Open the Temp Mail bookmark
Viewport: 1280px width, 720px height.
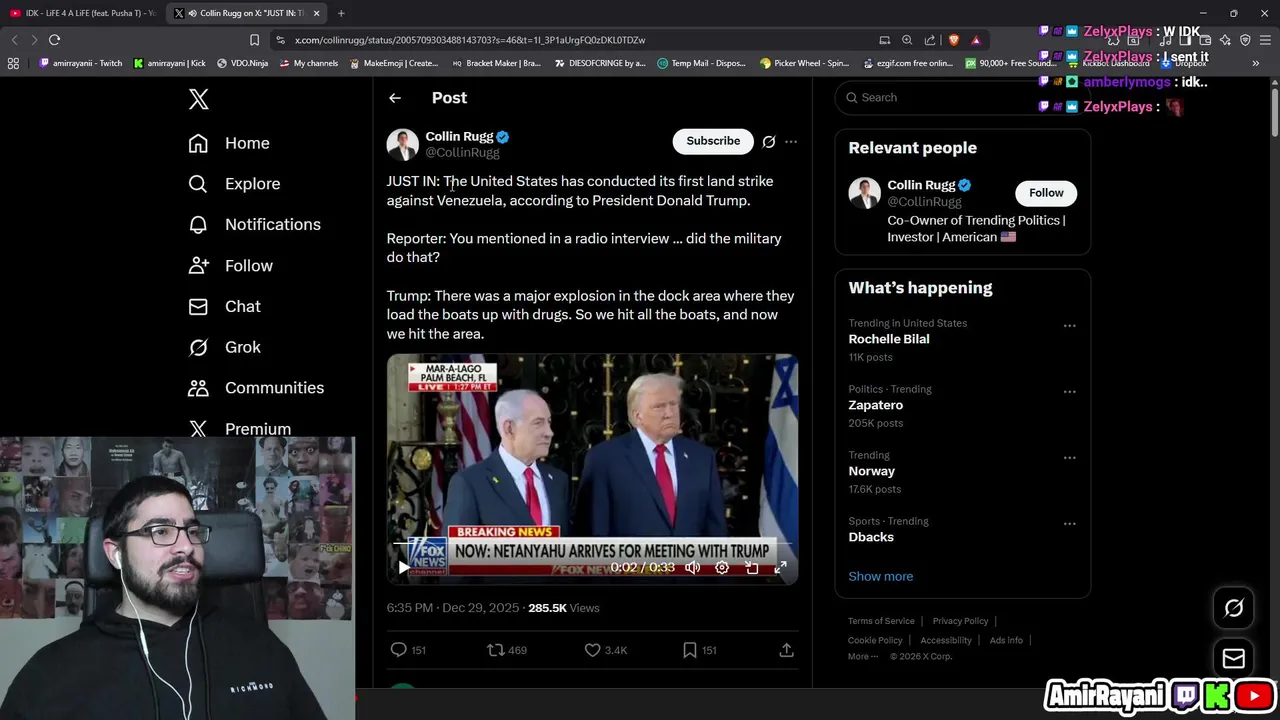point(701,63)
